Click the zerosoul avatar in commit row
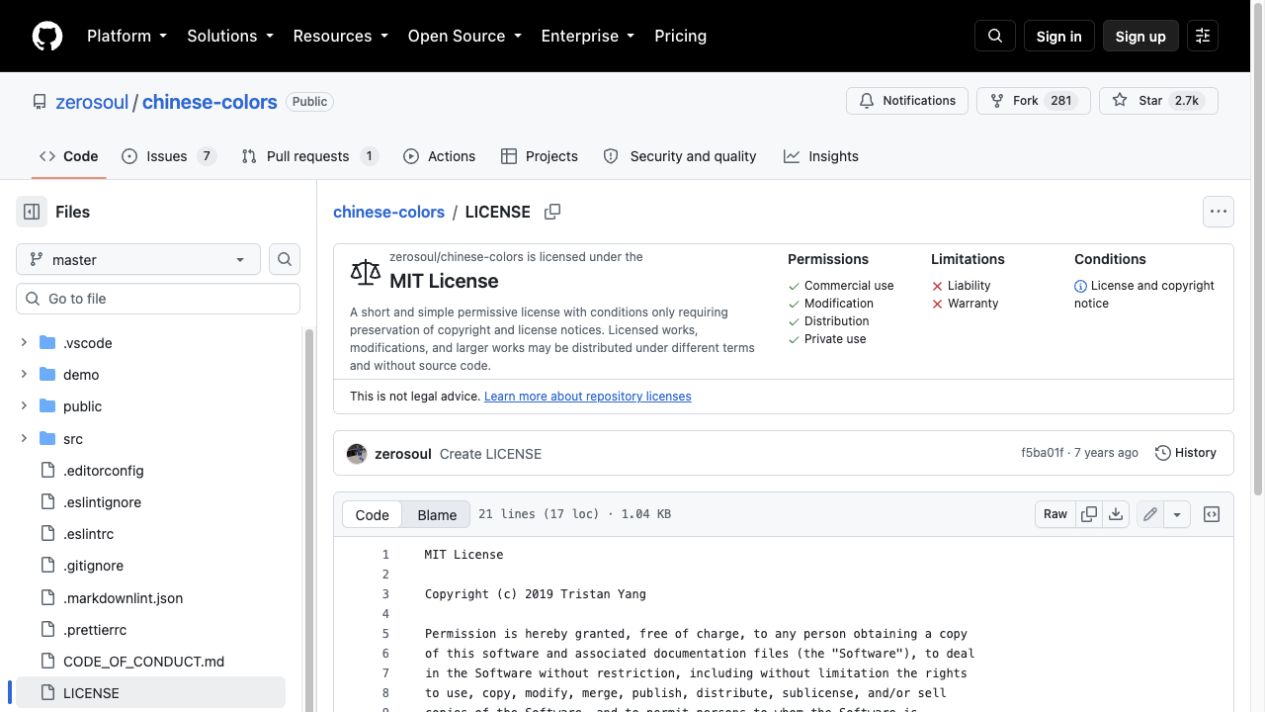 (x=357, y=454)
